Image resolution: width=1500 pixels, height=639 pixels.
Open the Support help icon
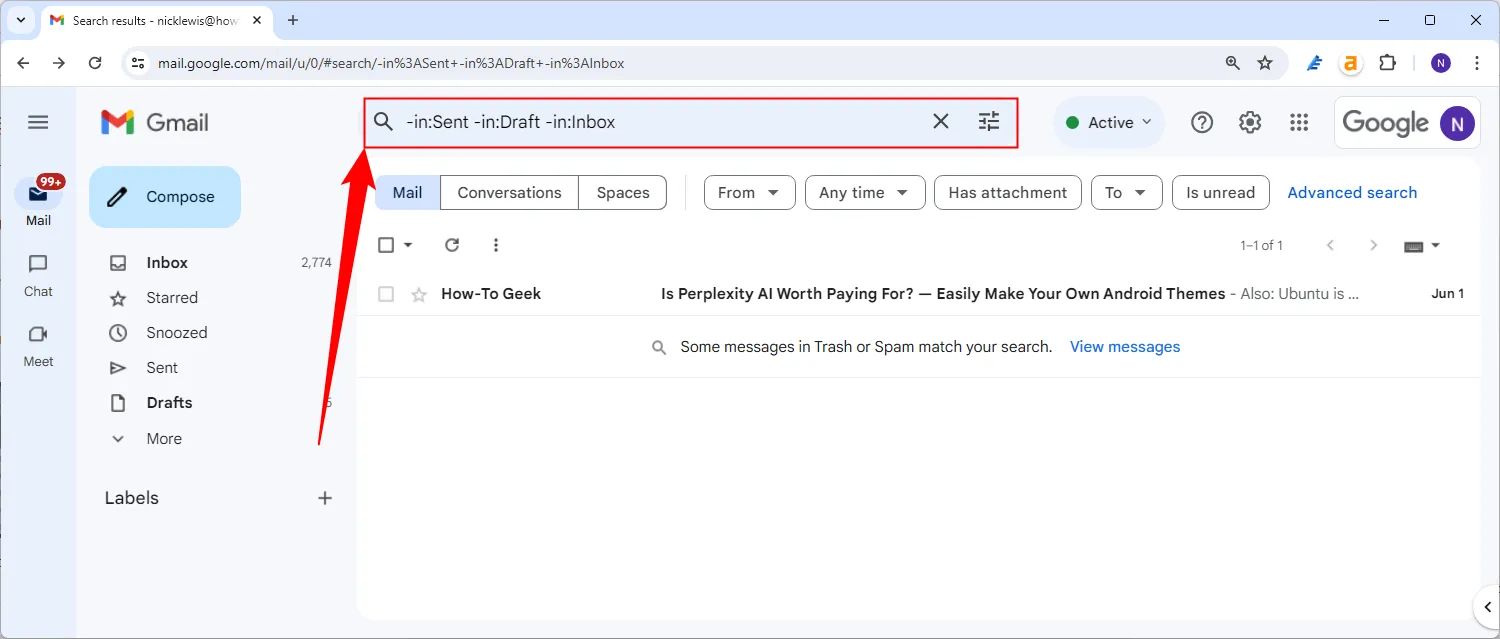[1202, 122]
